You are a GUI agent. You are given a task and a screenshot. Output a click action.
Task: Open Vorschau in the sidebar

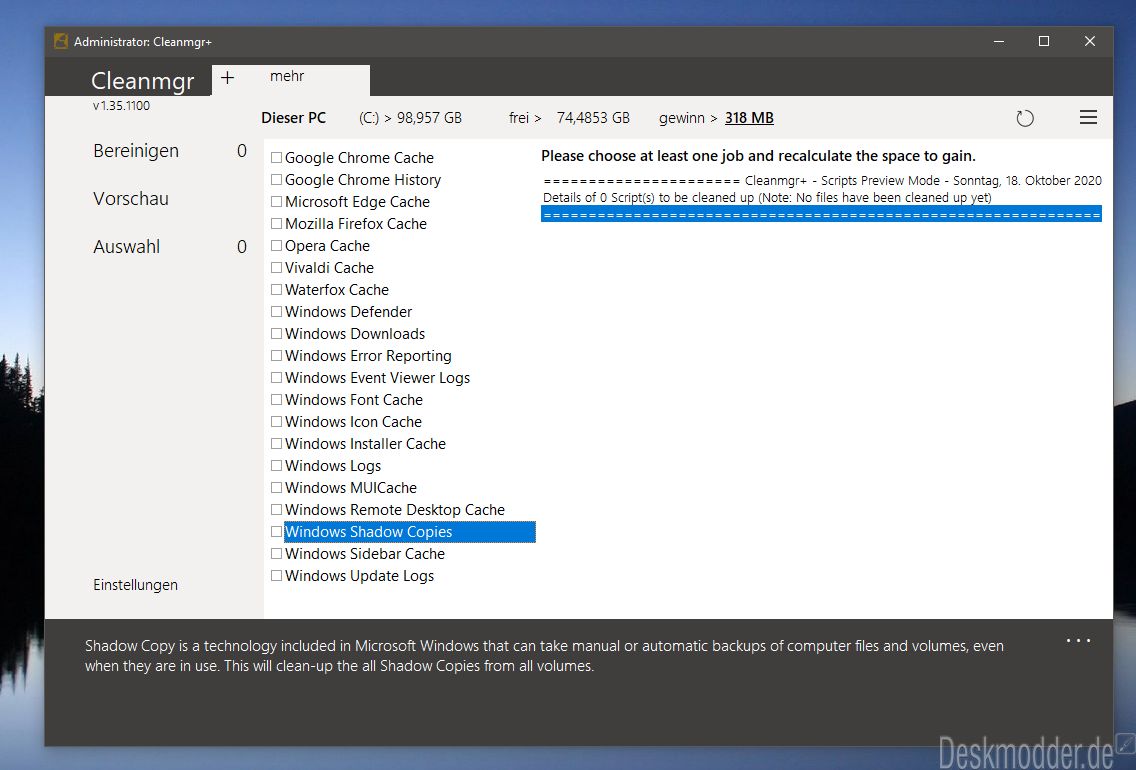(131, 198)
